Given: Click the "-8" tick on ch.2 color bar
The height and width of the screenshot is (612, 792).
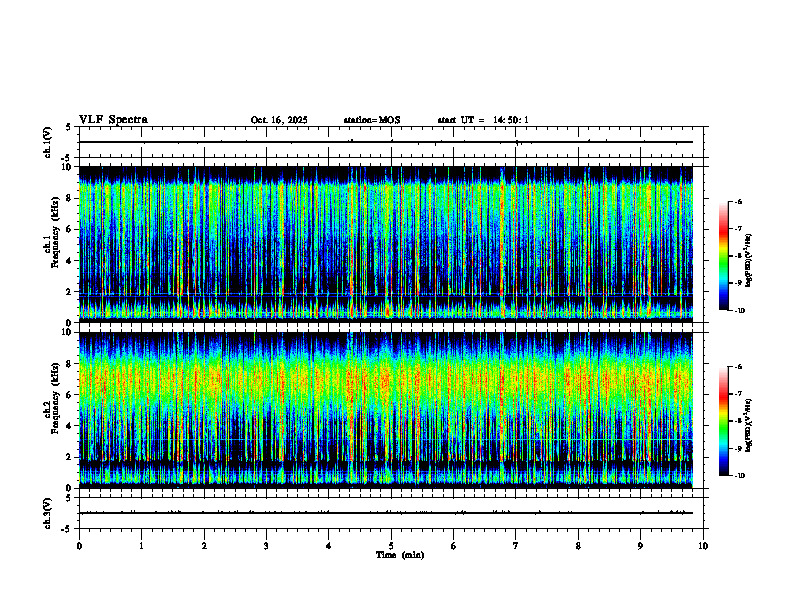Looking at the screenshot, I should [x=738, y=421].
